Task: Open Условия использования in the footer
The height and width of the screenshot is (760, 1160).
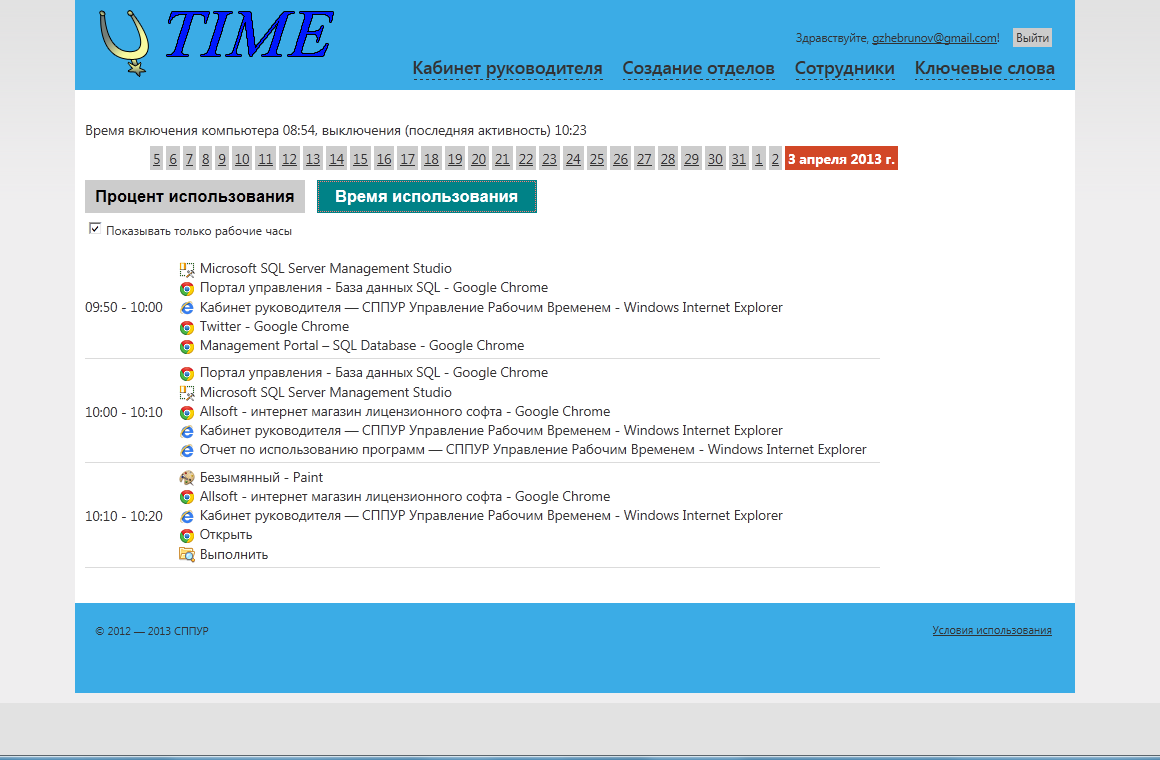Action: coord(991,630)
